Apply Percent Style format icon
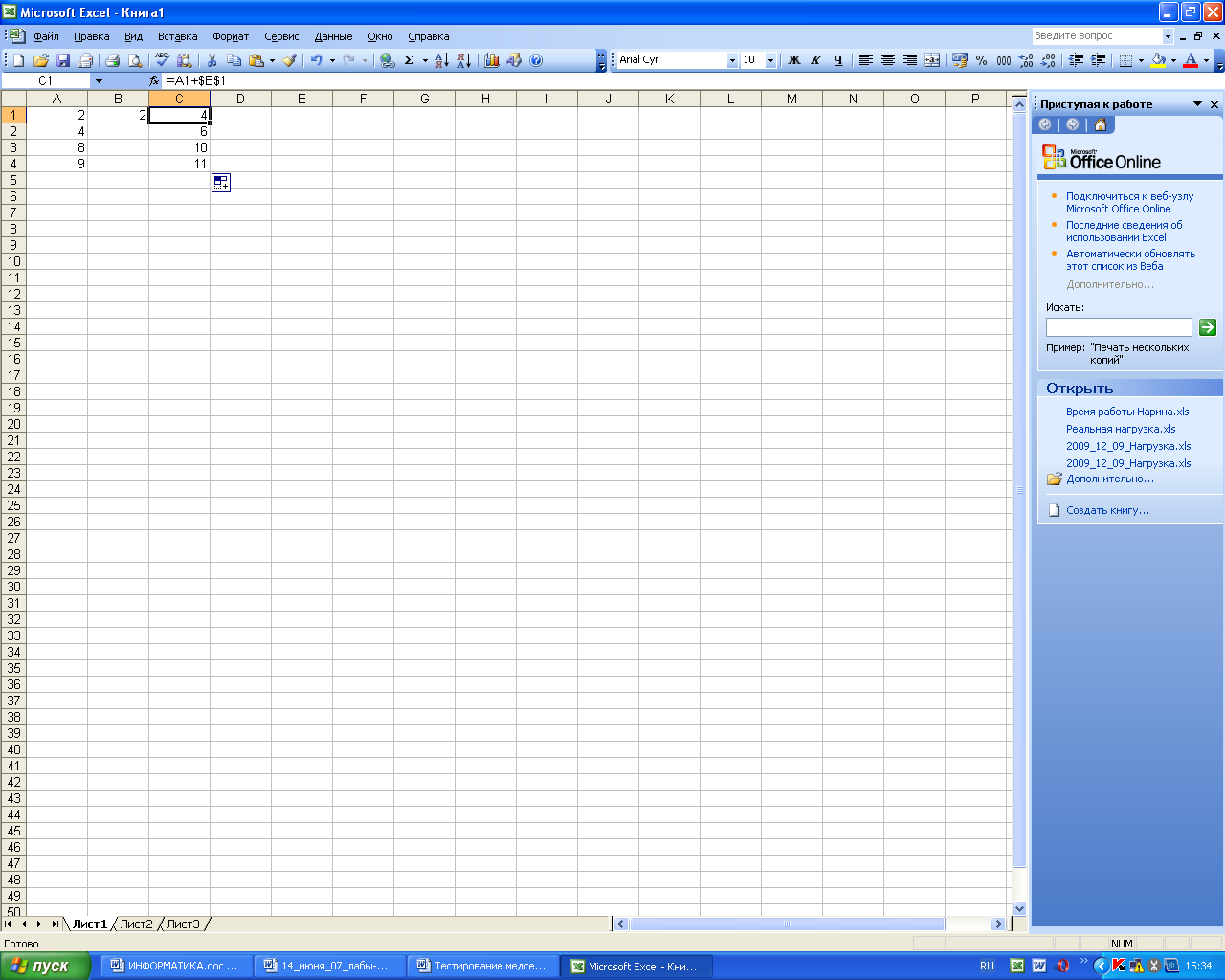Screen dimensions: 1225x980 982,60
